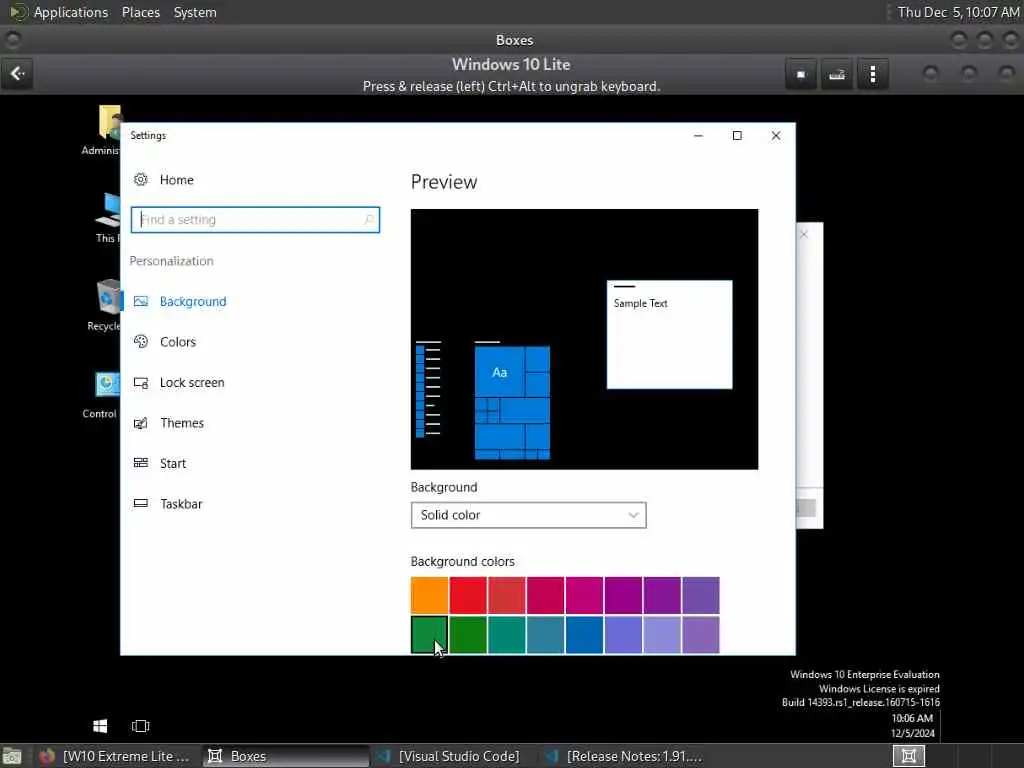Click the show desktop icon in bottom panel

12,756
